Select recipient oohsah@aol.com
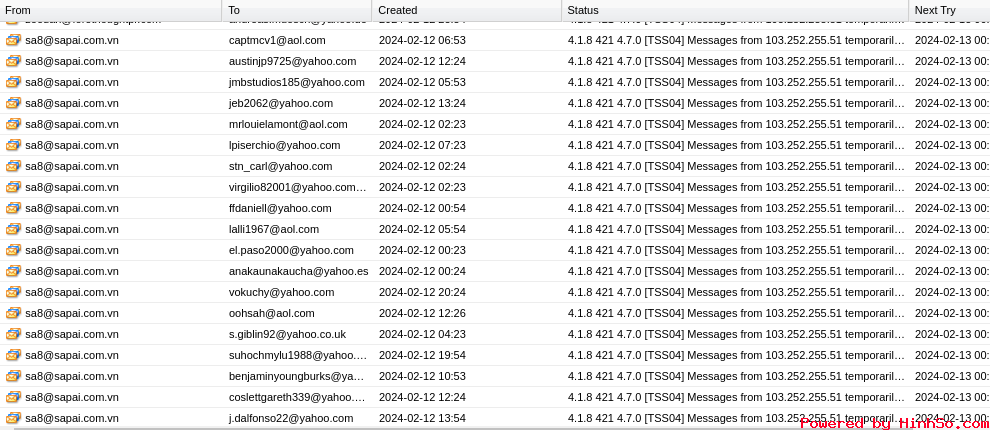The image size is (990, 430). (x=271, y=313)
